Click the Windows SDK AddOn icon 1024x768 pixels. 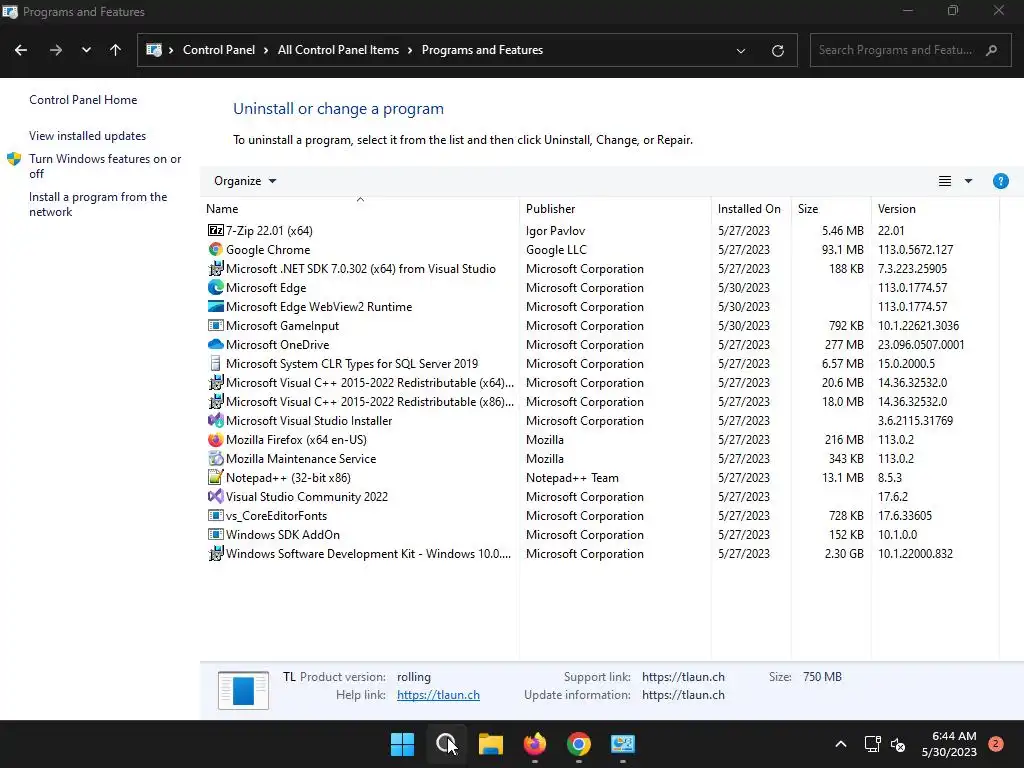pos(216,534)
